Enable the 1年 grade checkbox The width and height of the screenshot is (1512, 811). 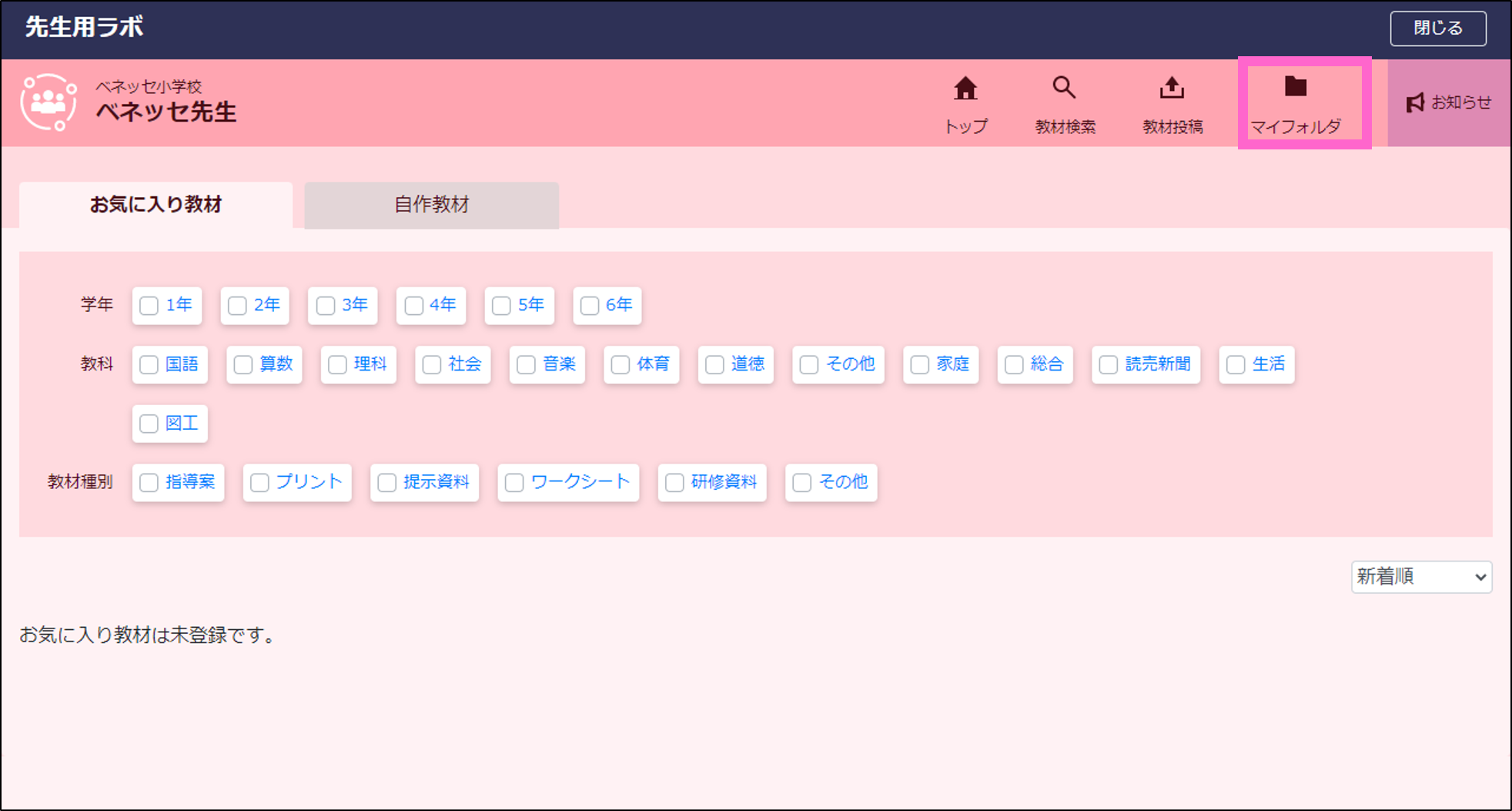click(149, 305)
